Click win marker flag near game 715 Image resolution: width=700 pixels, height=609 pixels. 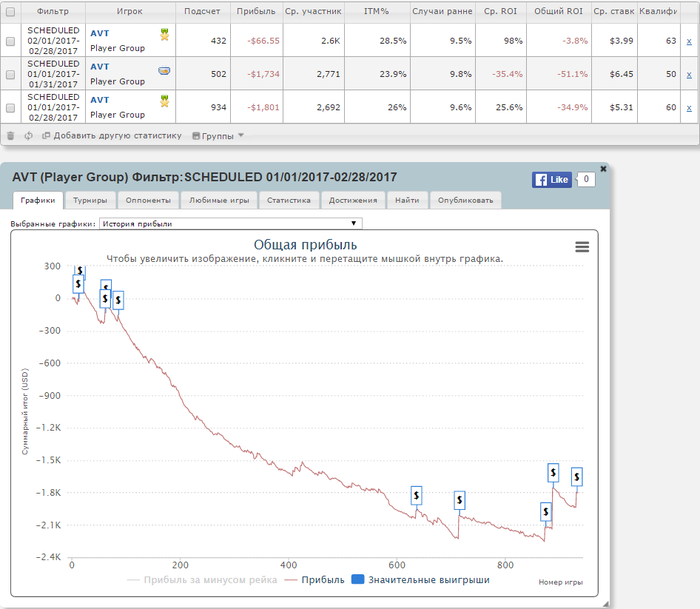tap(459, 500)
